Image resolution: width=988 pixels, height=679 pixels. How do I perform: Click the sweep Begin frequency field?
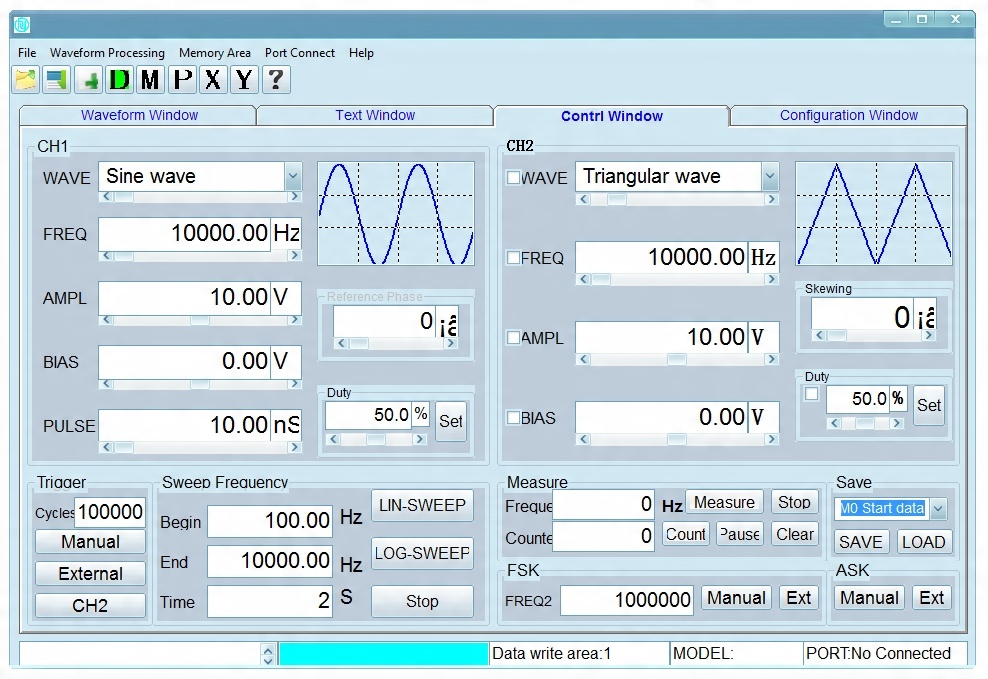click(270, 521)
